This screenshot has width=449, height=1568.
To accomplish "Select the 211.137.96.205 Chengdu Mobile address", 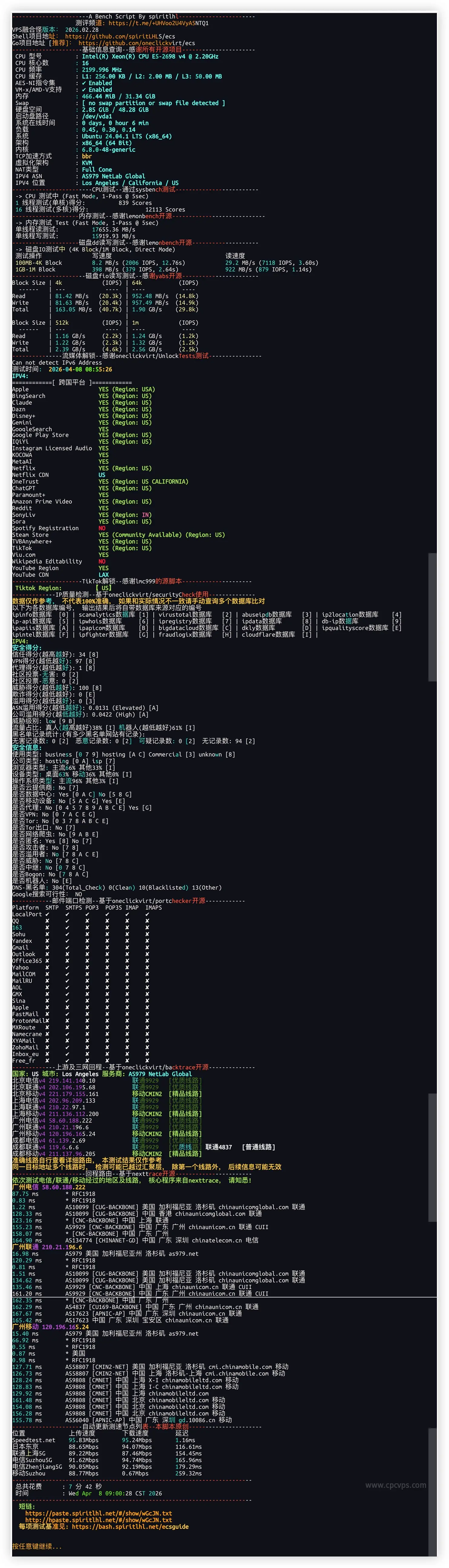I will pyautogui.click(x=72, y=1155).
